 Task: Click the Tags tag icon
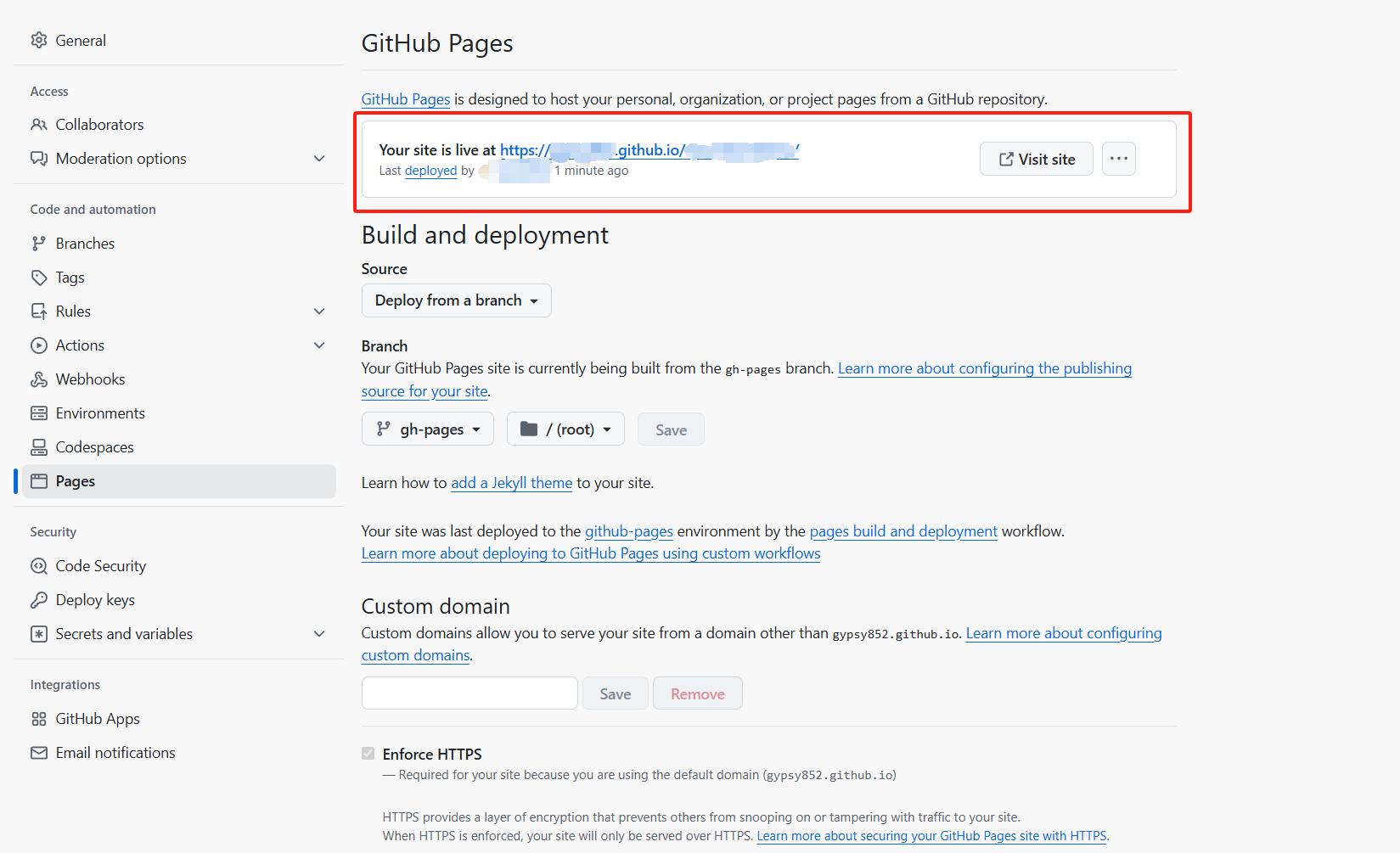(39, 278)
